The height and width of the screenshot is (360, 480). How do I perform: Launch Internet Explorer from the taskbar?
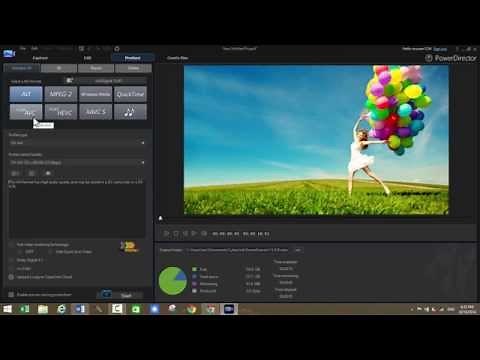61,309
